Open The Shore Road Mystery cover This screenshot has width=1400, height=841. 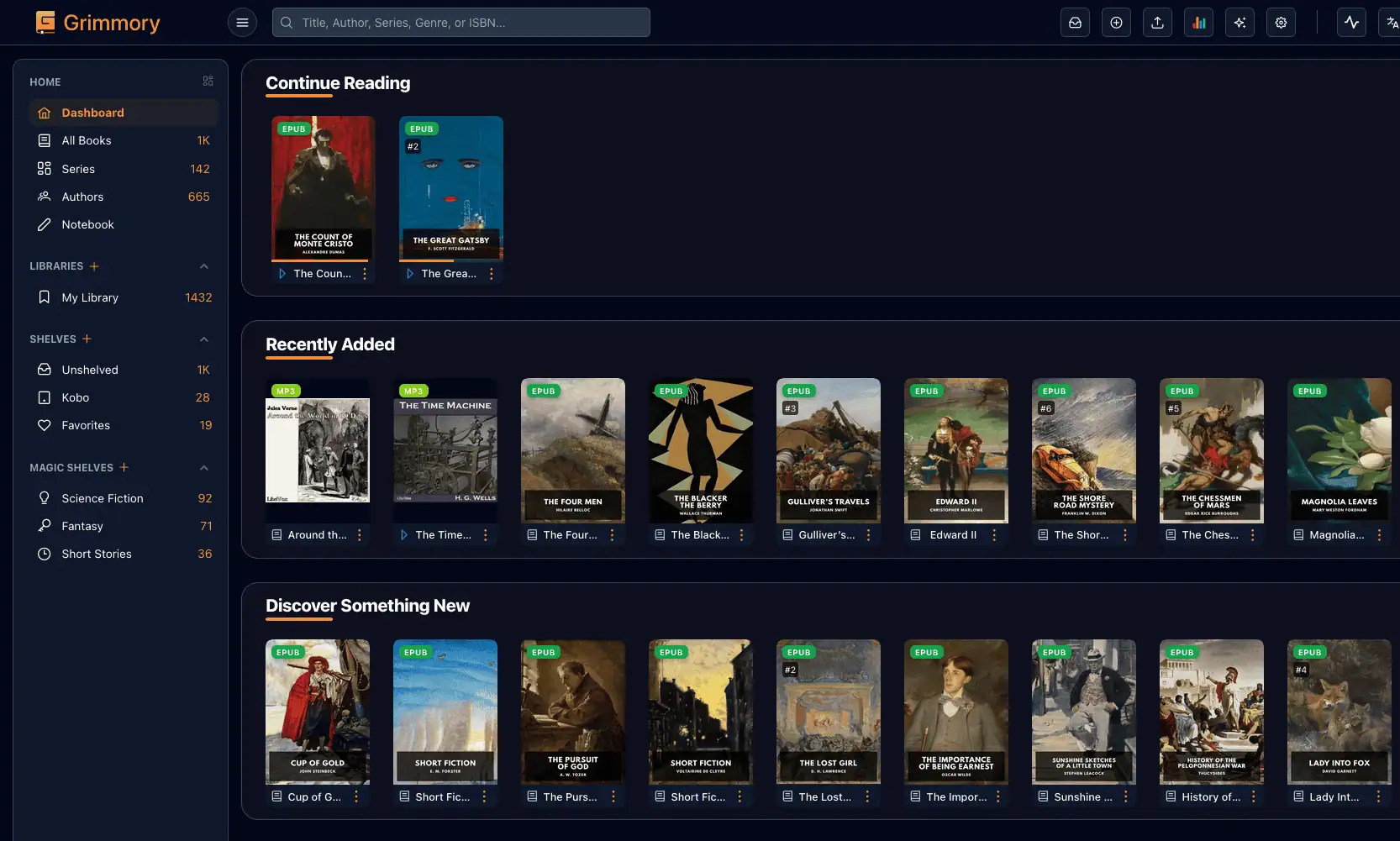pyautogui.click(x=1084, y=450)
